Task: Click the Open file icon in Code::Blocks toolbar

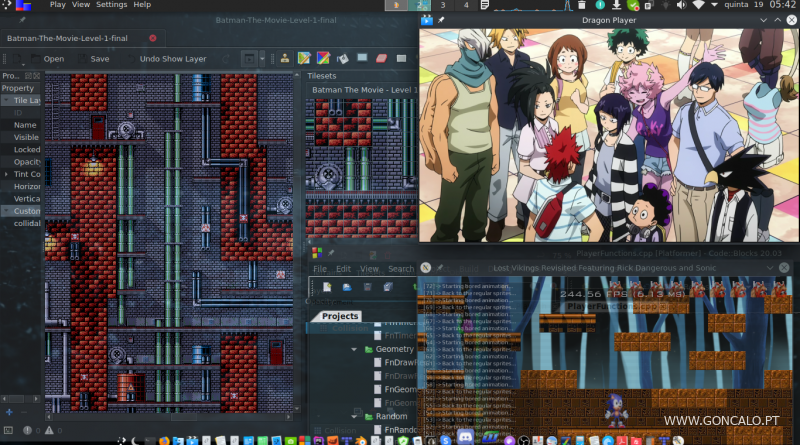Action: point(347,287)
